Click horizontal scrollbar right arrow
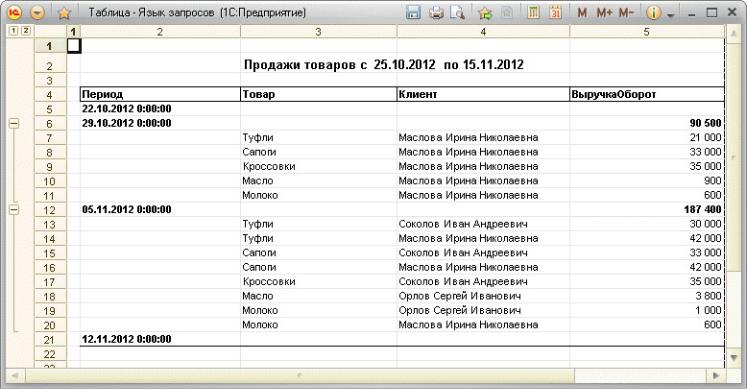Image resolution: width=747 pixels, height=389 pixels. [x=716, y=376]
